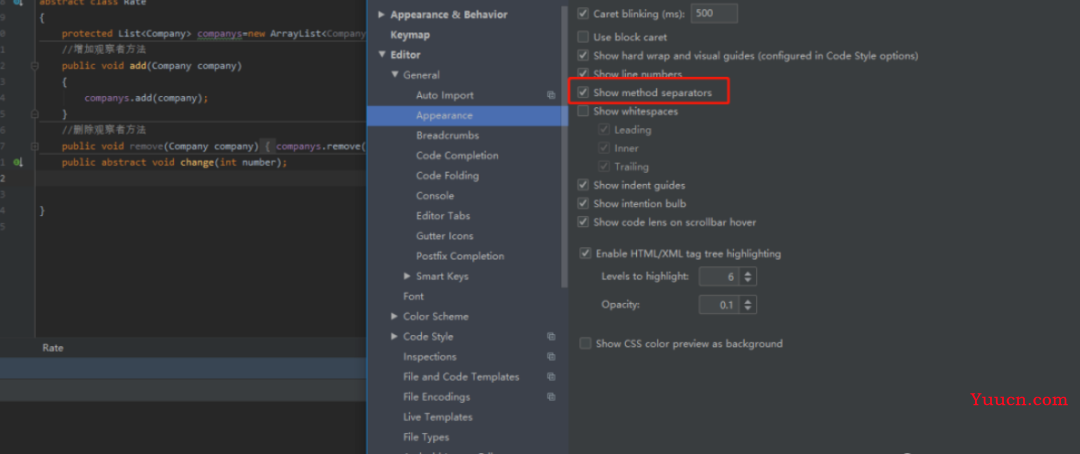The width and height of the screenshot is (1080, 454).
Task: Click the fold marker beside public void add
Action: click(34, 66)
